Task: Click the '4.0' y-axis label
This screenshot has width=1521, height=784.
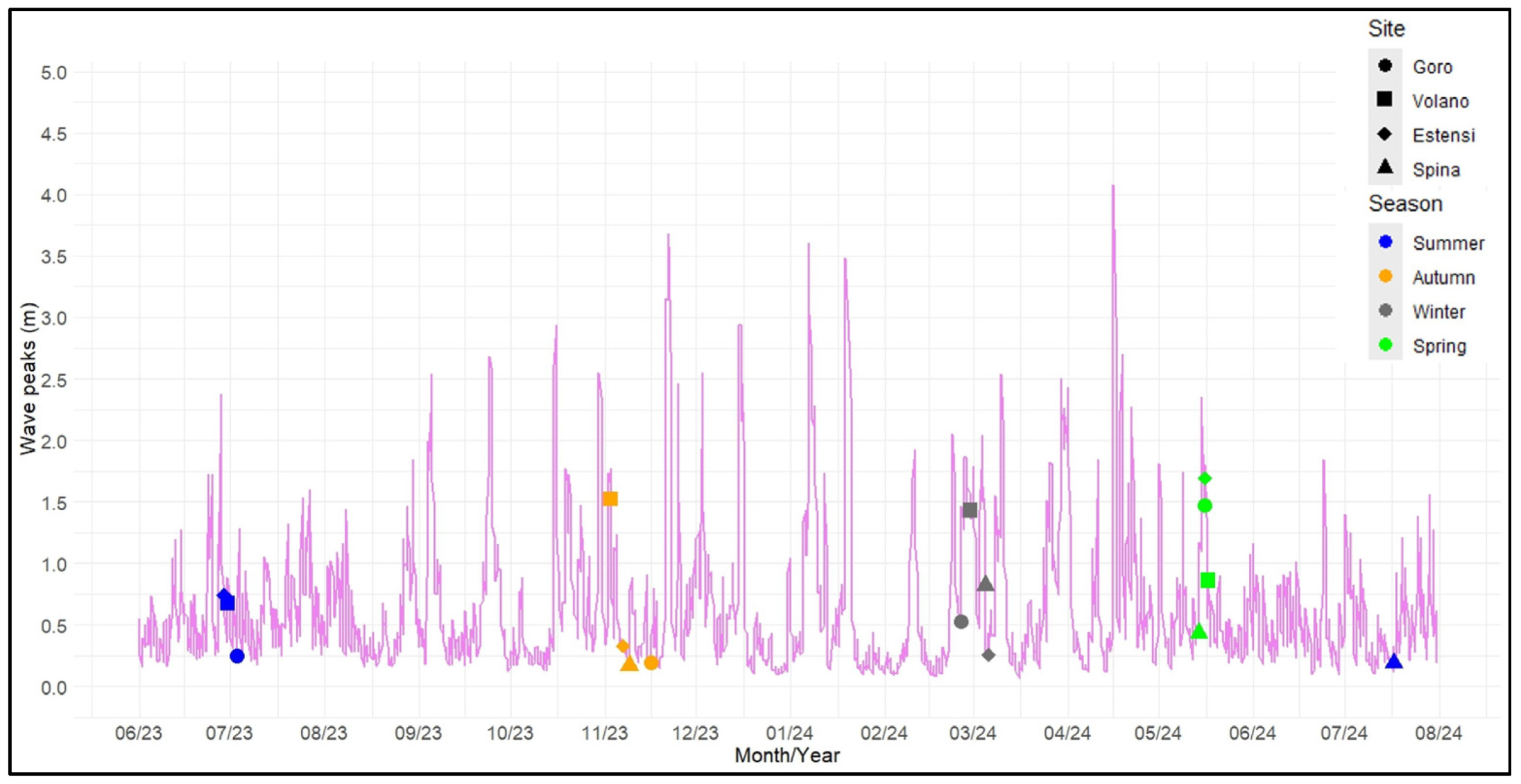Action: pyautogui.click(x=54, y=195)
